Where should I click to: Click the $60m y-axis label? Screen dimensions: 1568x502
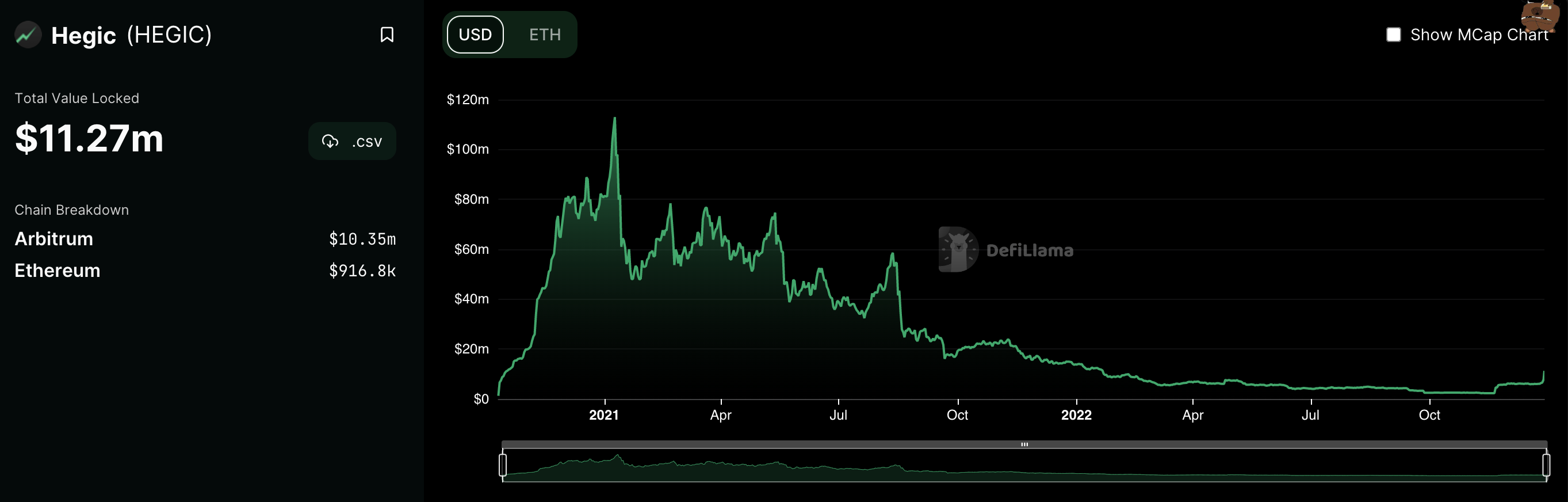(x=471, y=249)
